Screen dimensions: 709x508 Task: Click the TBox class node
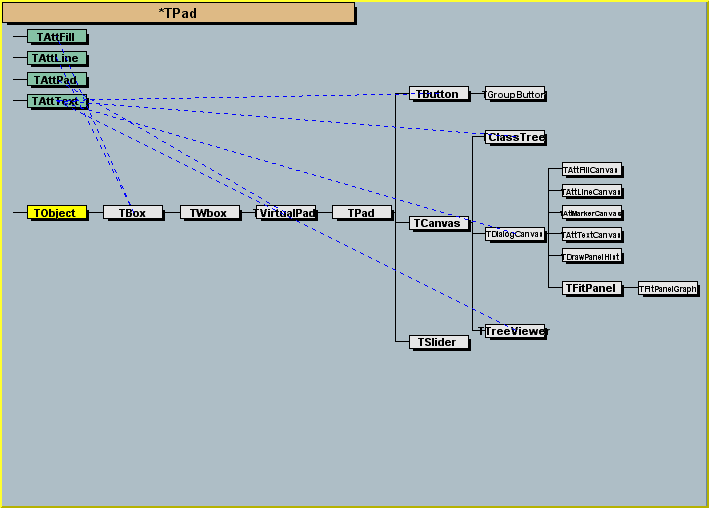[x=132, y=213]
